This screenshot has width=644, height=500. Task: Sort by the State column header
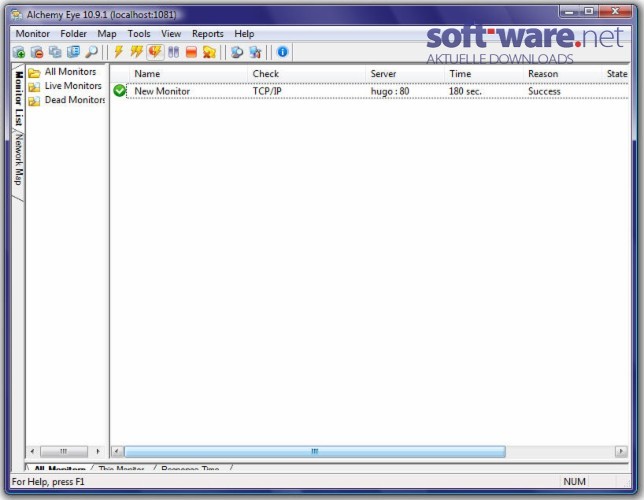click(x=616, y=74)
